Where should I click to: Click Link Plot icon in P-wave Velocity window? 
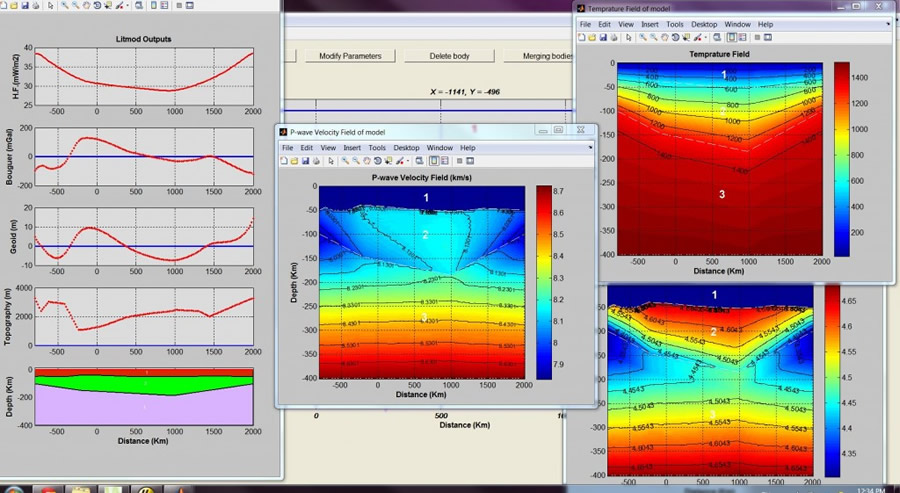(x=419, y=161)
